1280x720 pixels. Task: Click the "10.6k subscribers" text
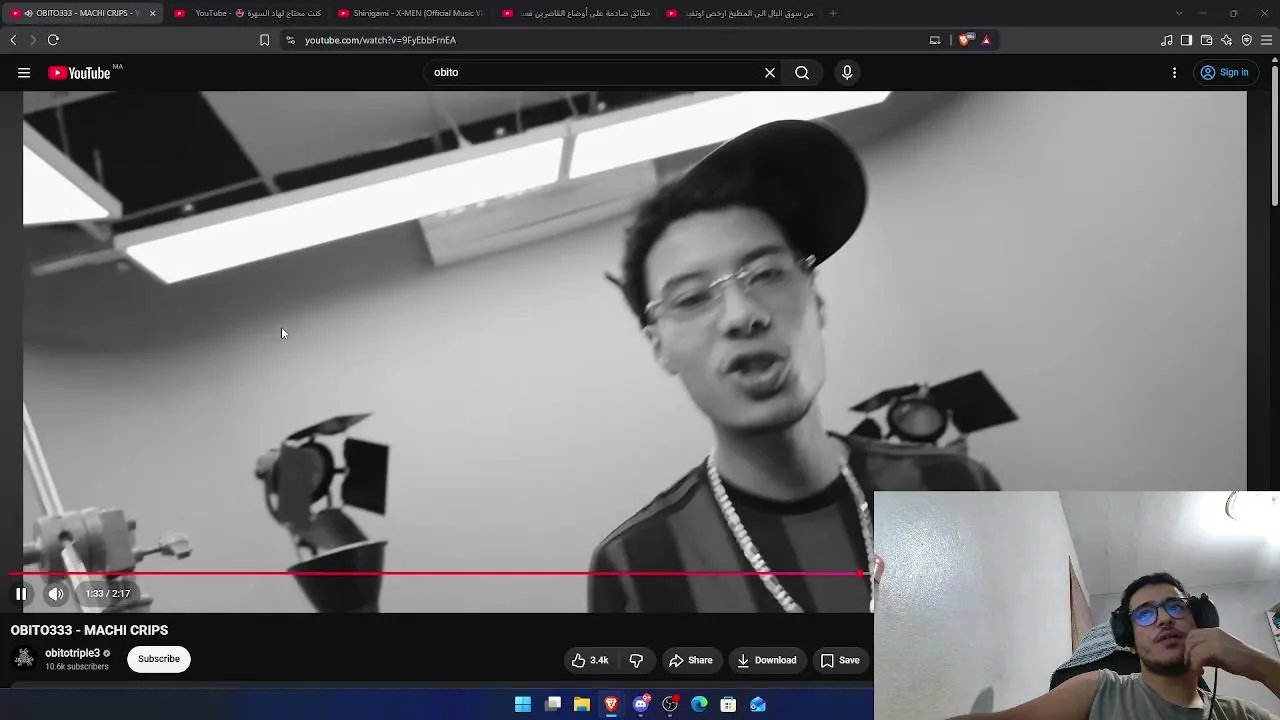77,667
